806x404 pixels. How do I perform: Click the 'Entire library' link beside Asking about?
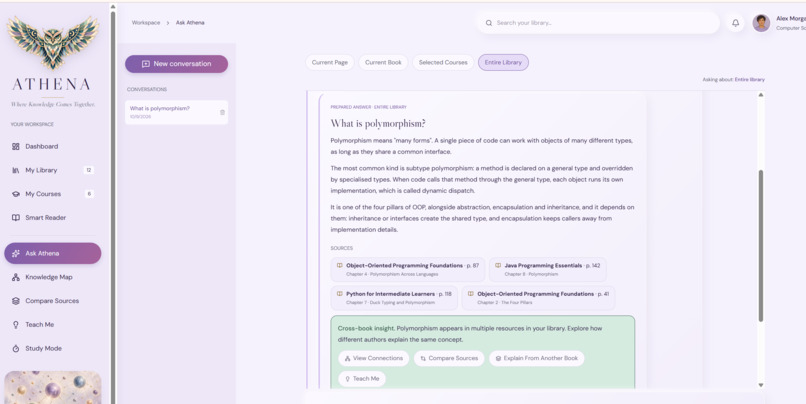pyautogui.click(x=749, y=80)
